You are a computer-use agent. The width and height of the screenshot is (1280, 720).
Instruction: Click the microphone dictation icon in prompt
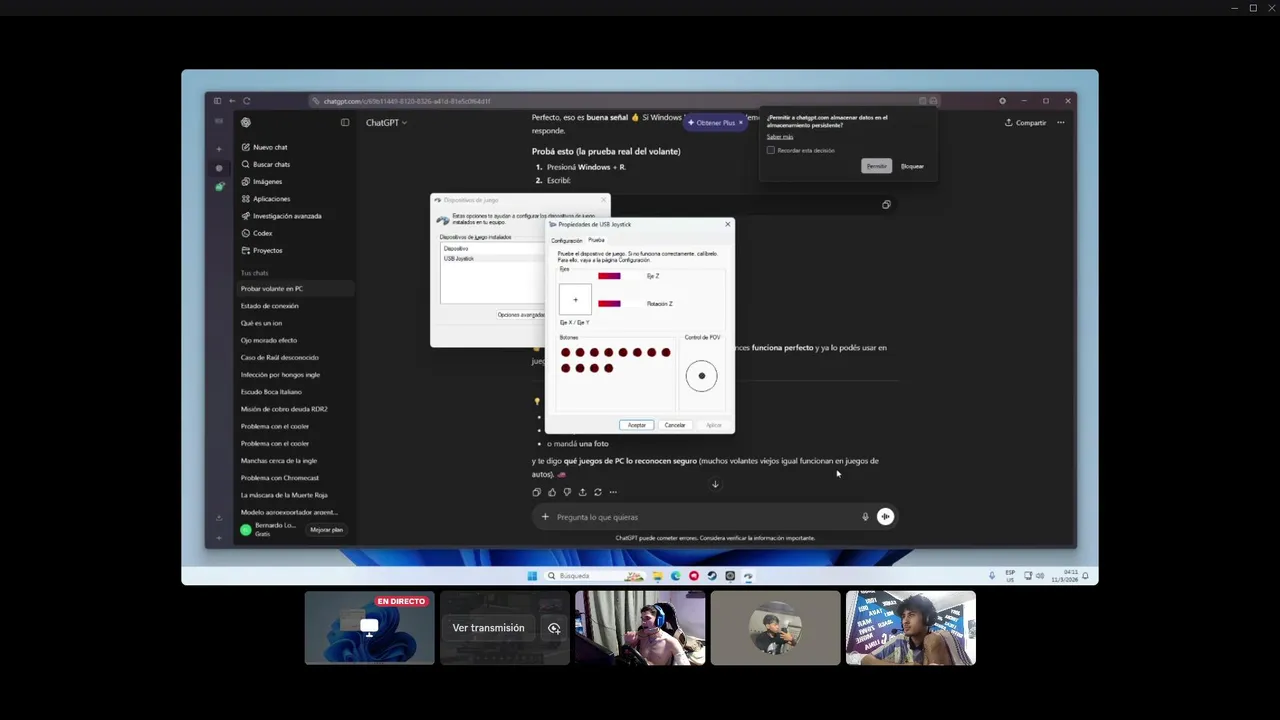(866, 517)
